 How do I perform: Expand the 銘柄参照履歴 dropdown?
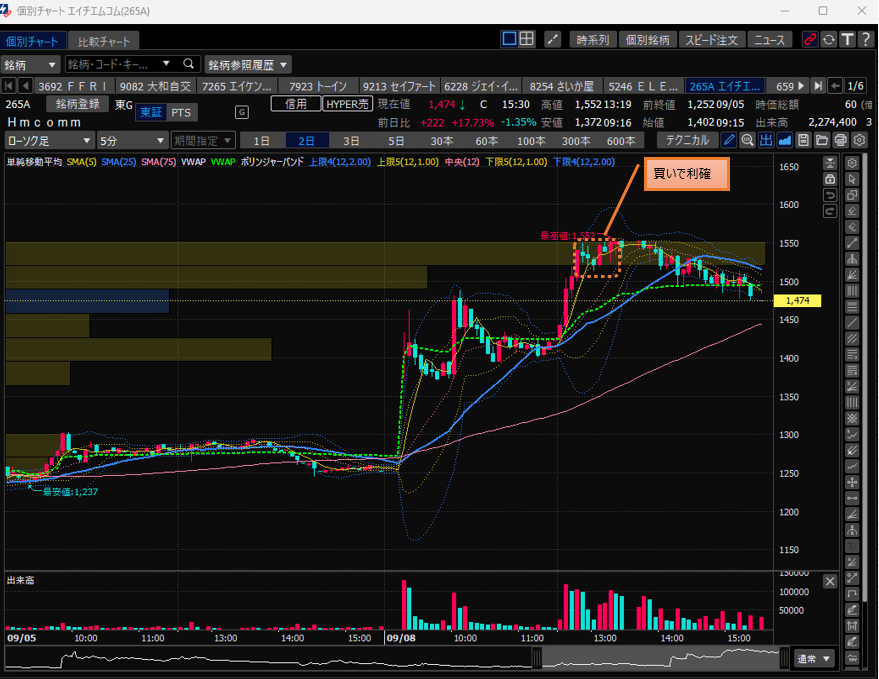point(248,64)
